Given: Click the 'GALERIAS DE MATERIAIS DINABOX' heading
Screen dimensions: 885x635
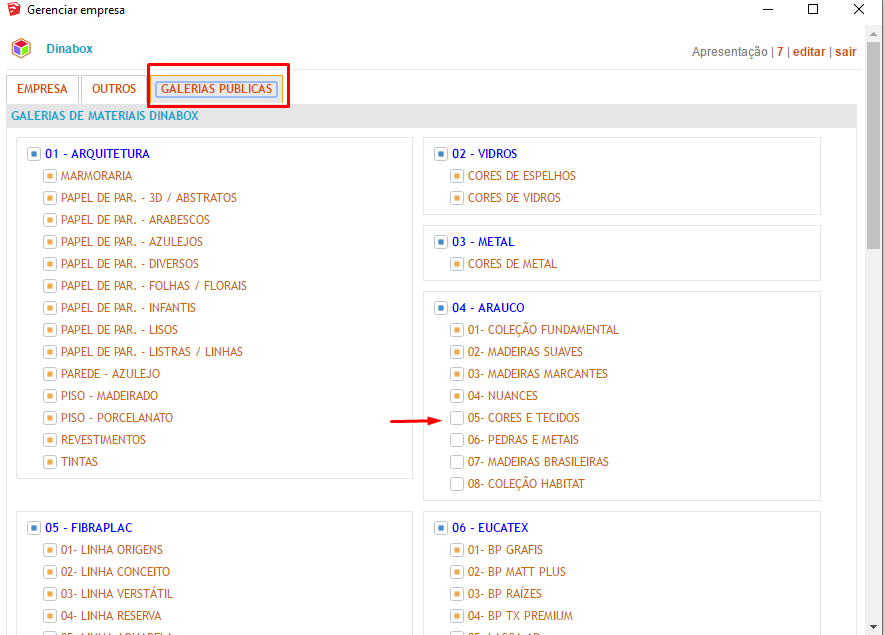Looking at the screenshot, I should (x=105, y=116).
